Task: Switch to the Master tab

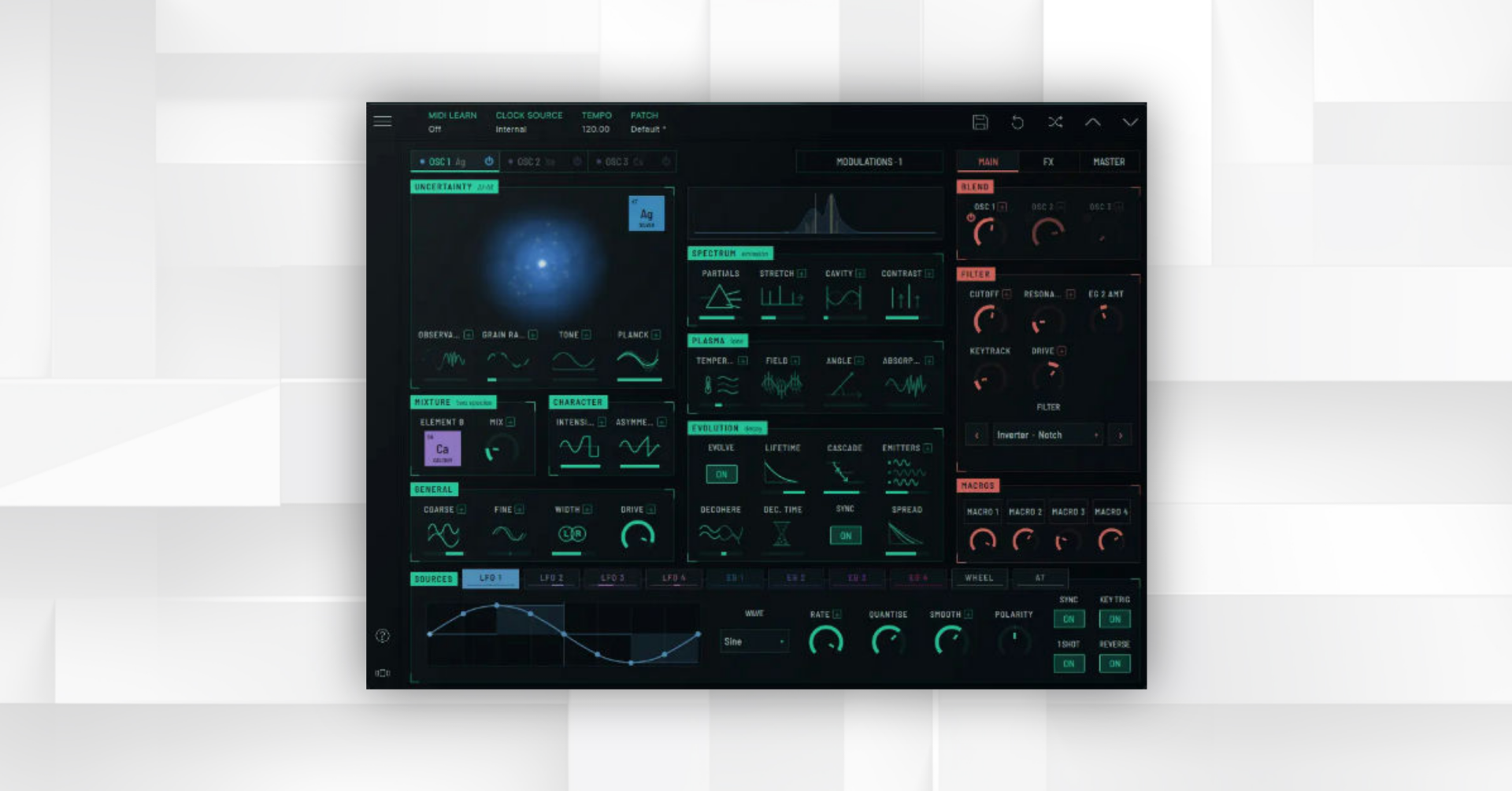Action: click(1109, 161)
